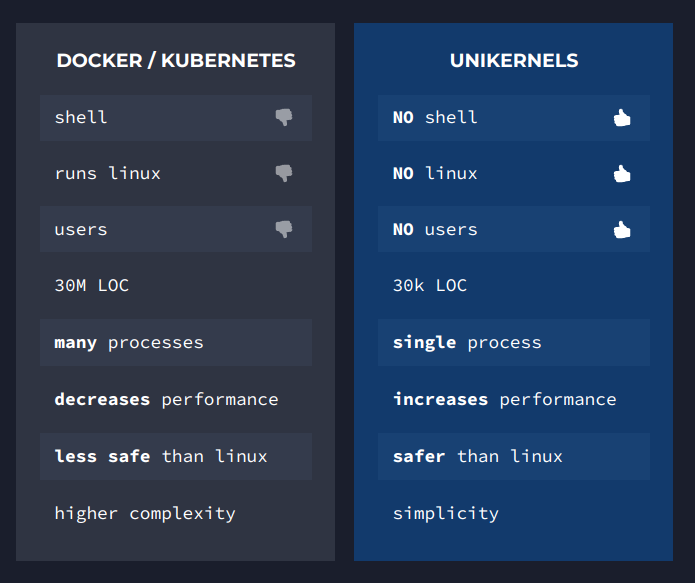
Task: Click the NO users label text
Action: [x=435, y=230]
